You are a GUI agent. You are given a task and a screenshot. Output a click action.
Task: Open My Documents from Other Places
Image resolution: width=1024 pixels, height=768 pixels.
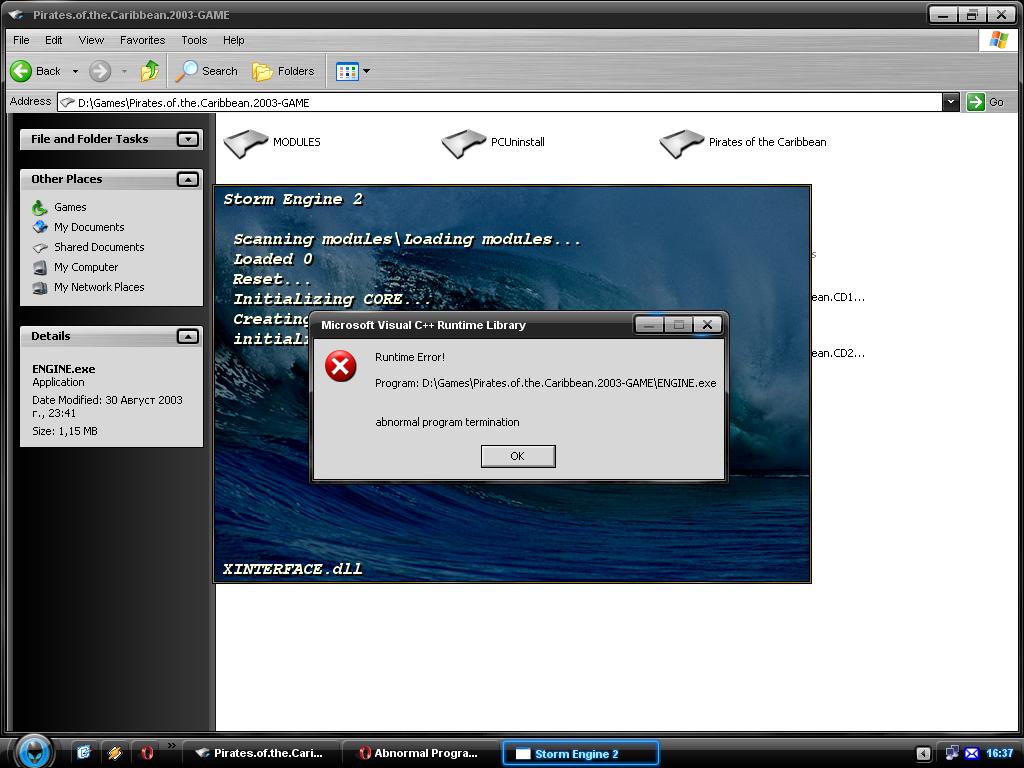(89, 227)
